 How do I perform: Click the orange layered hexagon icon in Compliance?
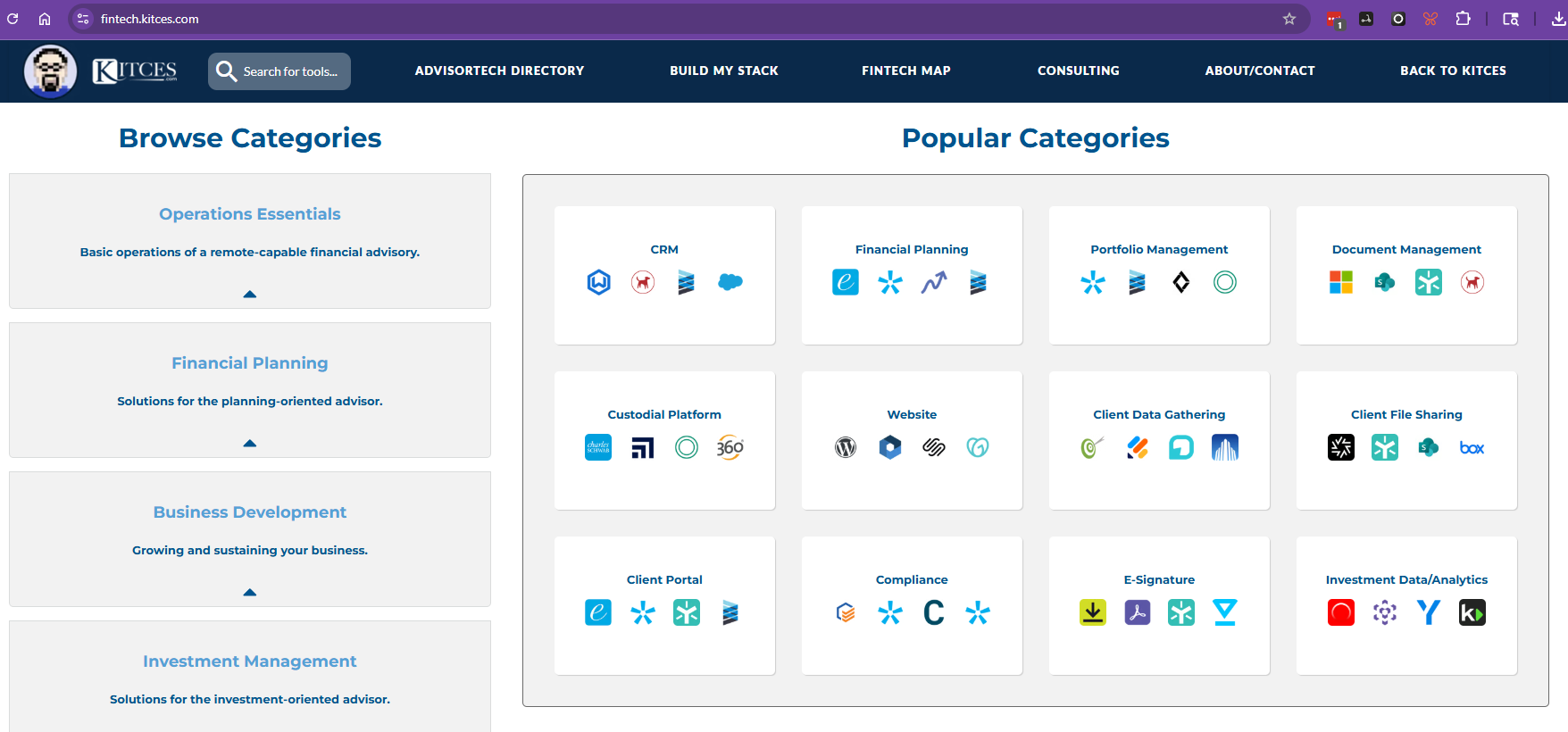coord(846,612)
